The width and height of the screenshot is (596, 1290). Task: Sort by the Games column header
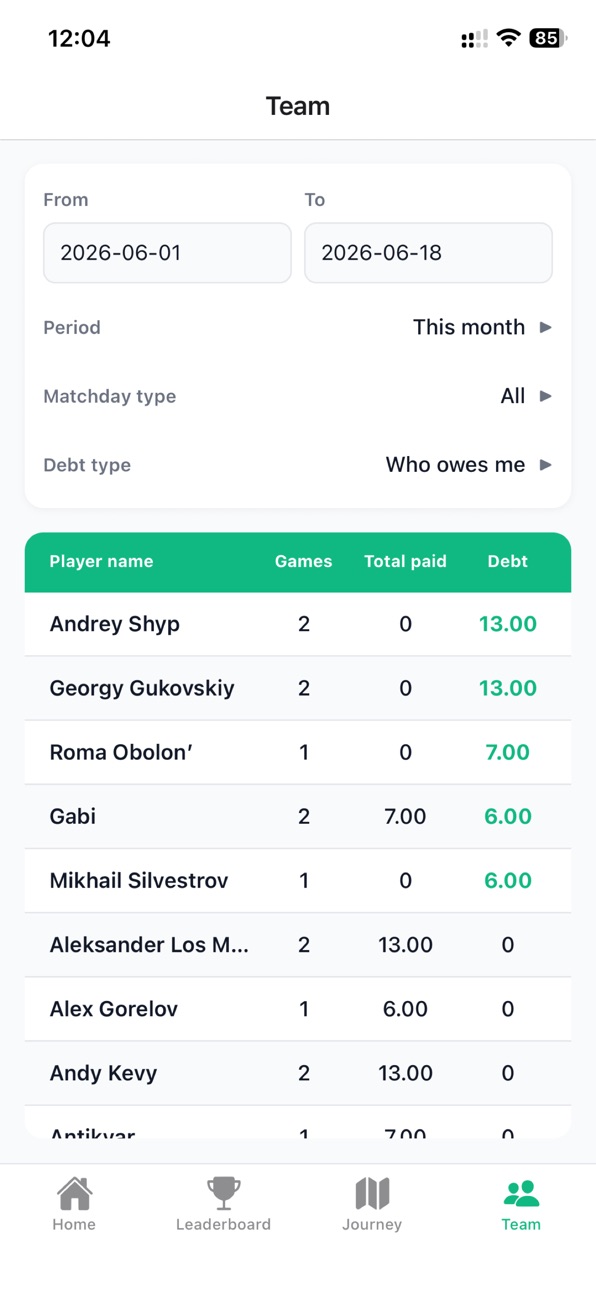303,562
